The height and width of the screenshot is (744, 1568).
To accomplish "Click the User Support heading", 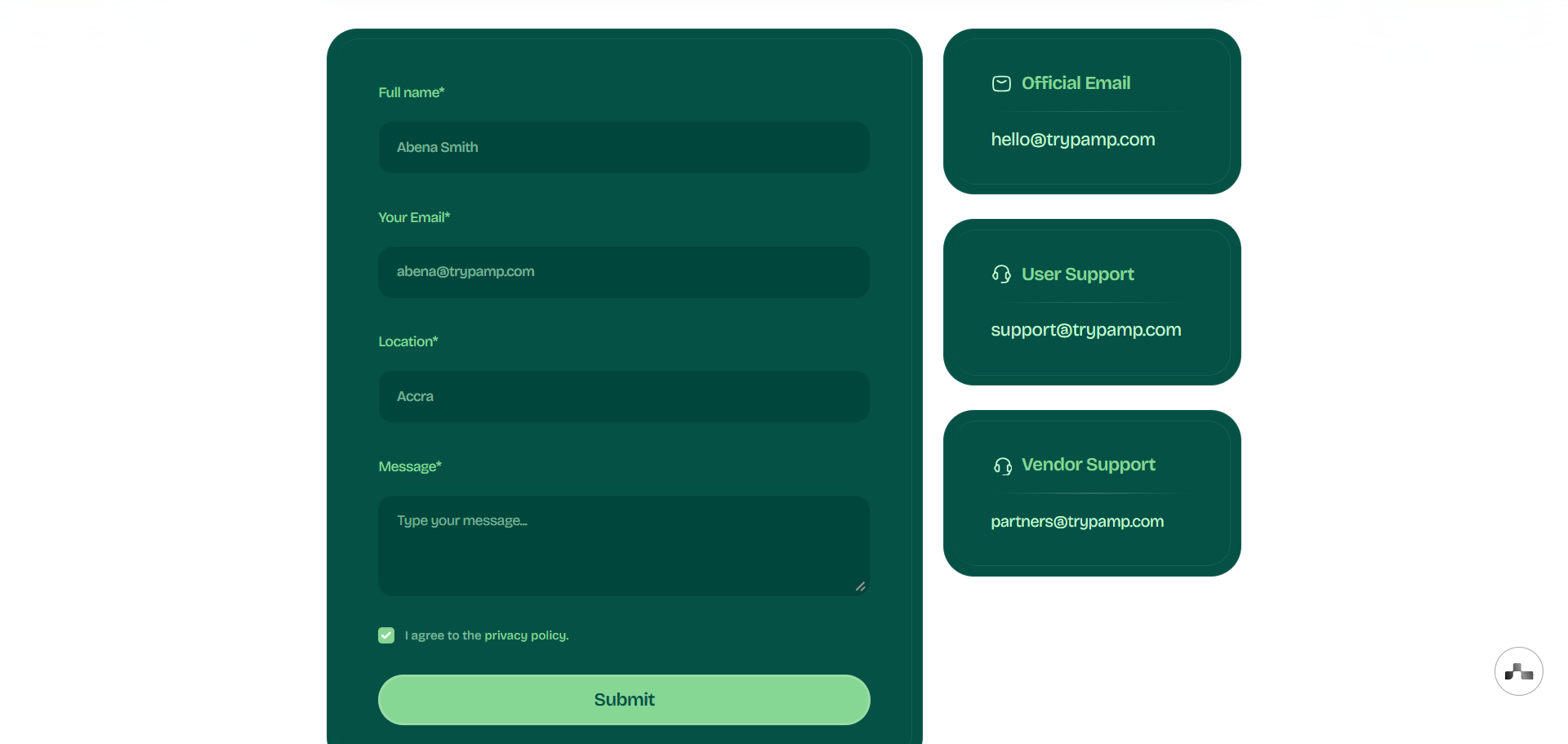I will tap(1077, 274).
